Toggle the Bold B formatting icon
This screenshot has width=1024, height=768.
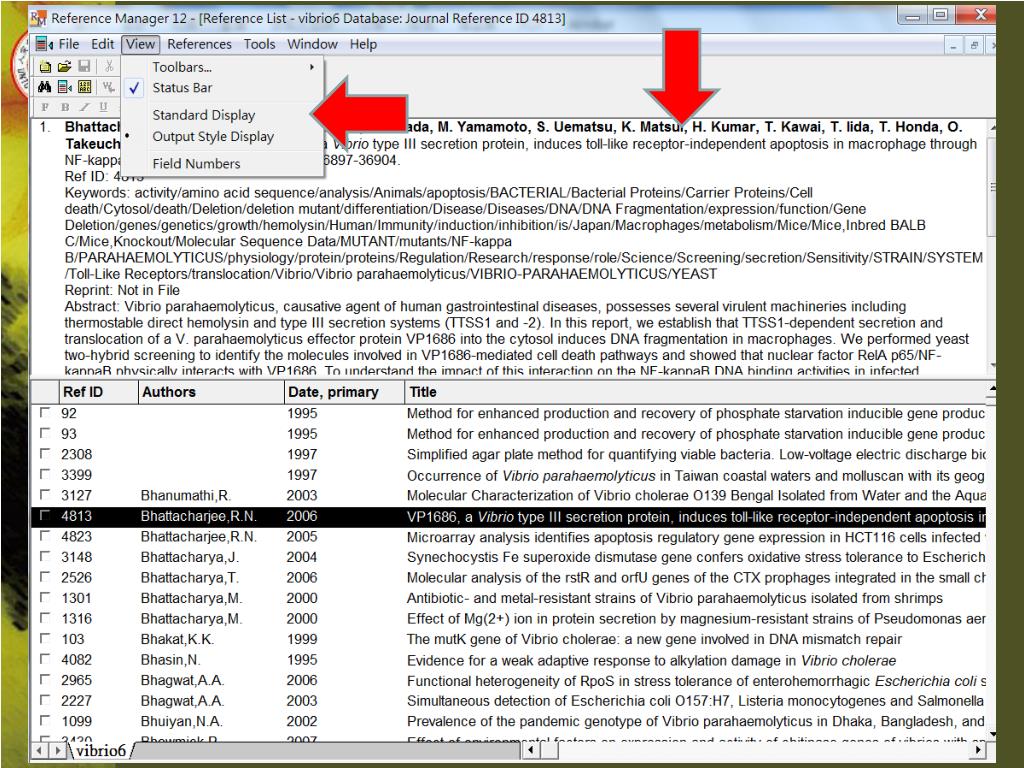[65, 107]
